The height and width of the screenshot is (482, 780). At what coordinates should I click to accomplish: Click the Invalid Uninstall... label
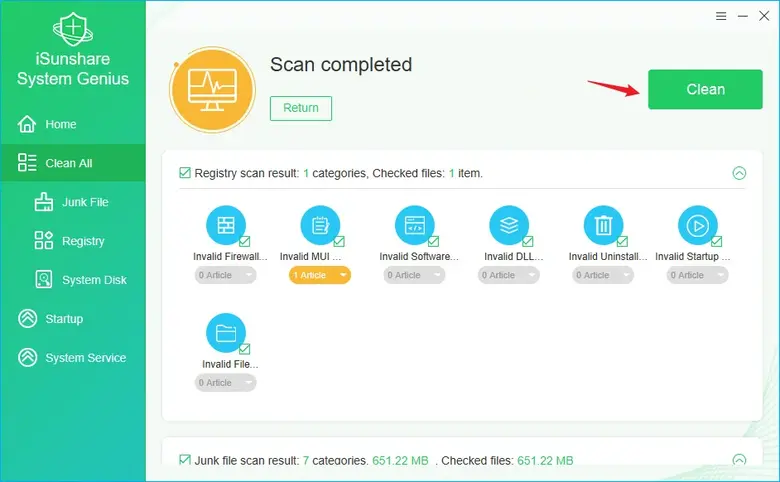pyautogui.click(x=608, y=257)
